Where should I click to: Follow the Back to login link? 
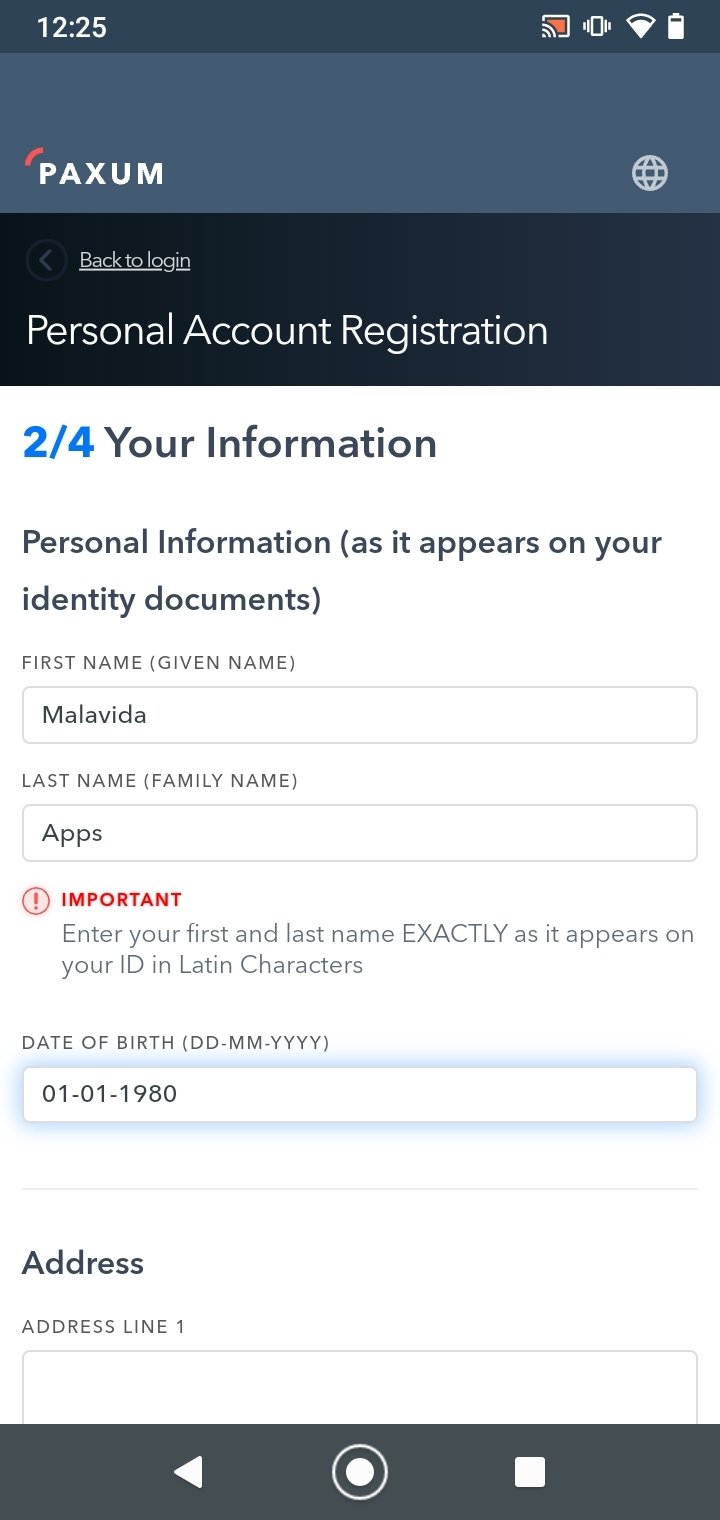tap(135, 260)
